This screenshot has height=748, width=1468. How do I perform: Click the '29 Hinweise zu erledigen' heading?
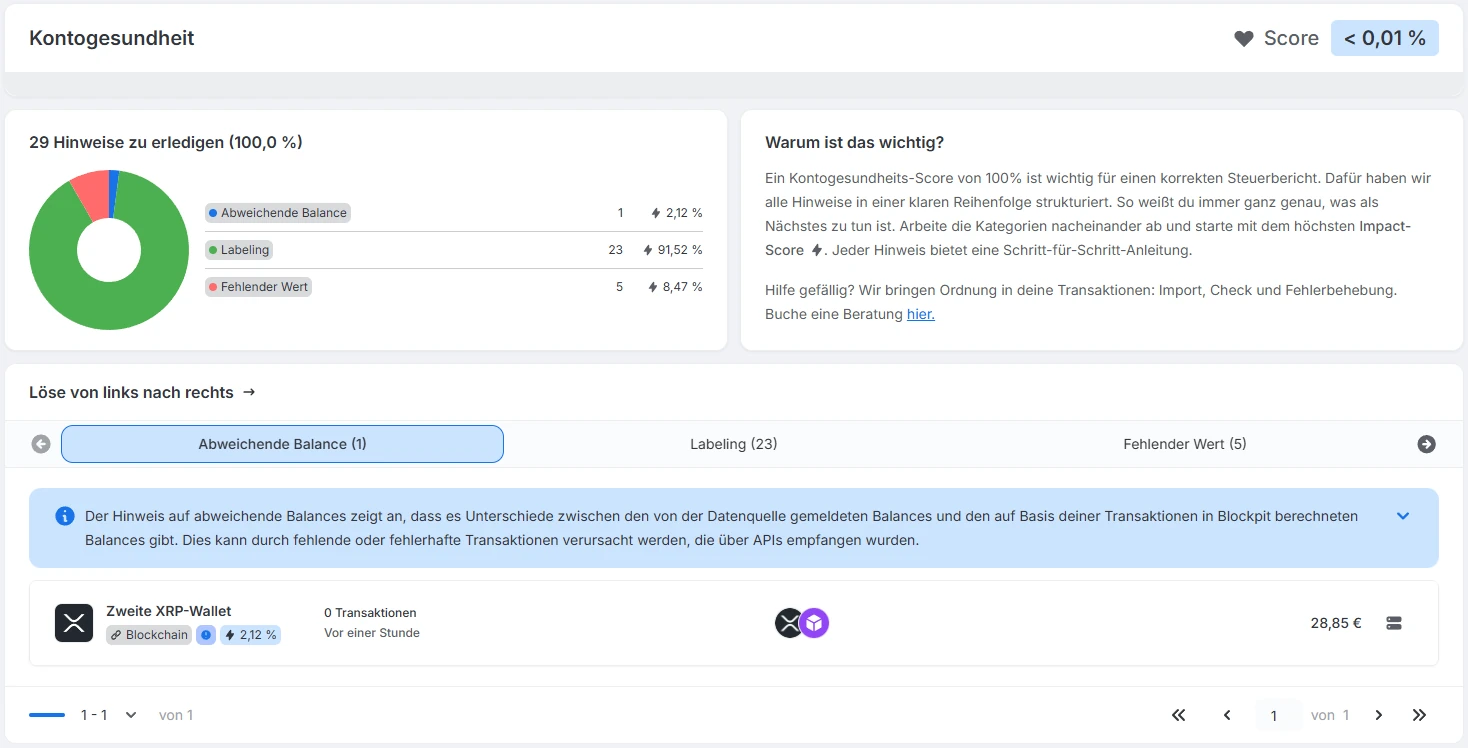[x=166, y=142]
